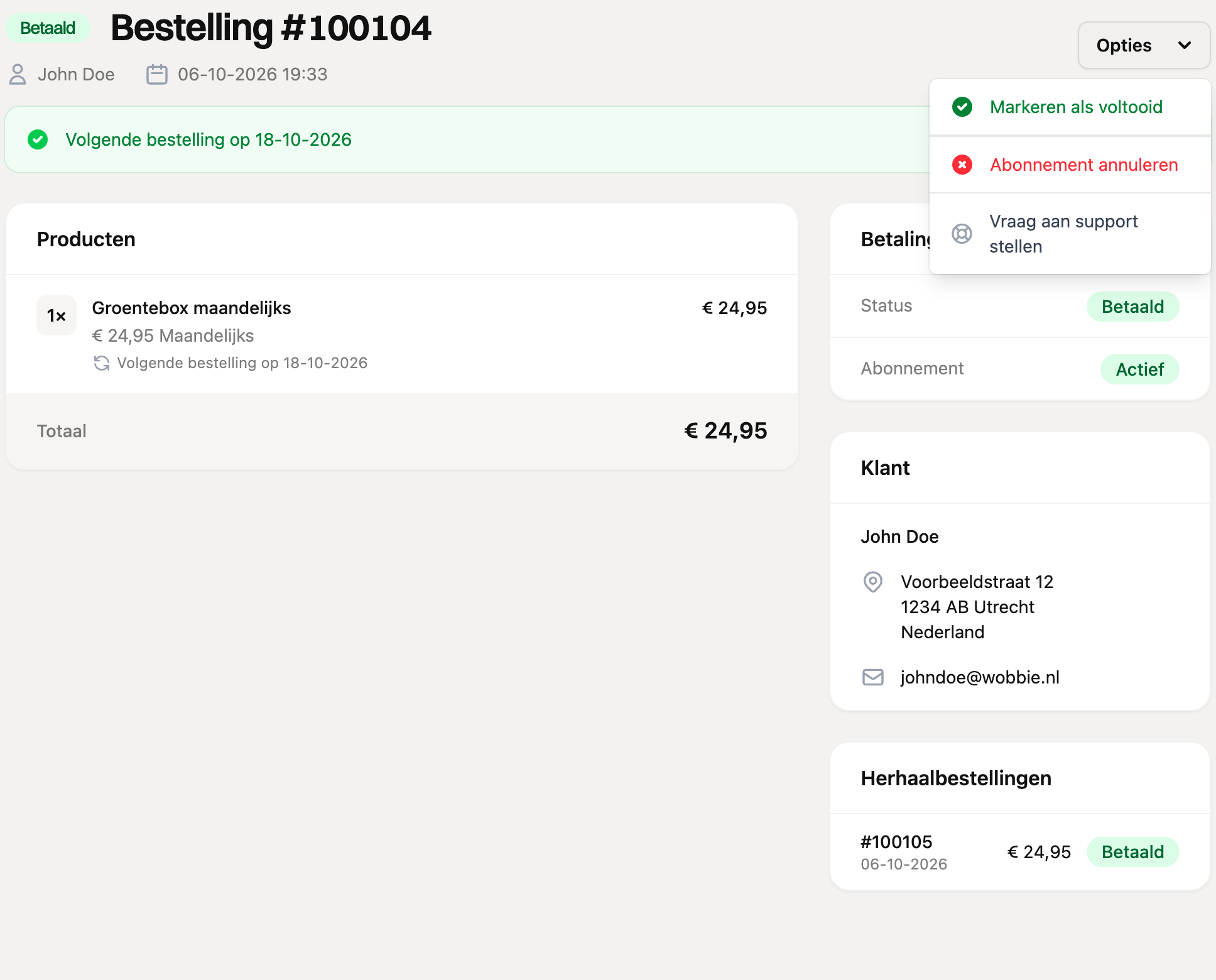Click the Abonnement label in Betaling card
The height and width of the screenshot is (980, 1216).
point(912,369)
